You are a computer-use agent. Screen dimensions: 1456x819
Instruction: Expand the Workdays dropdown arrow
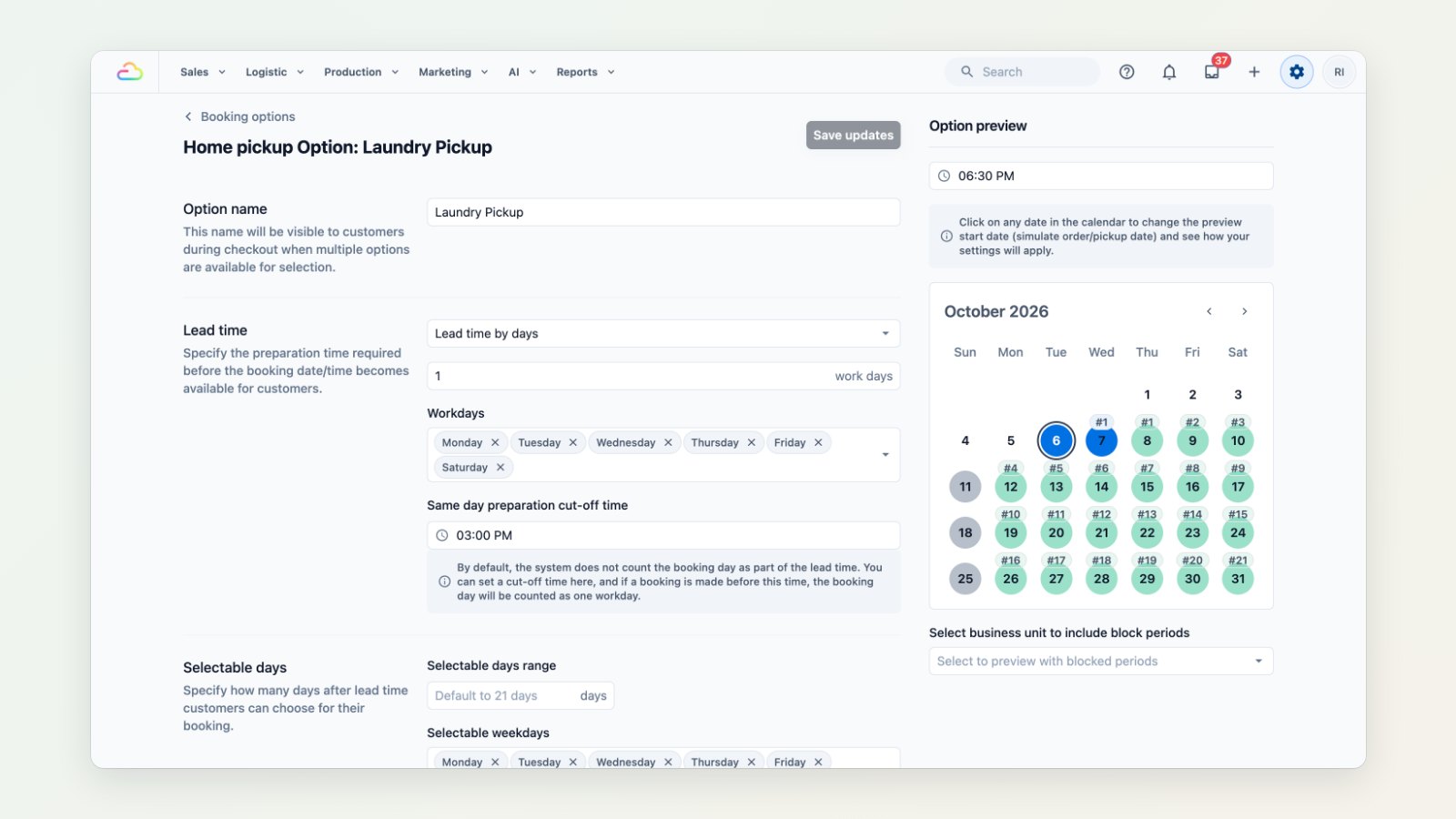pos(885,454)
